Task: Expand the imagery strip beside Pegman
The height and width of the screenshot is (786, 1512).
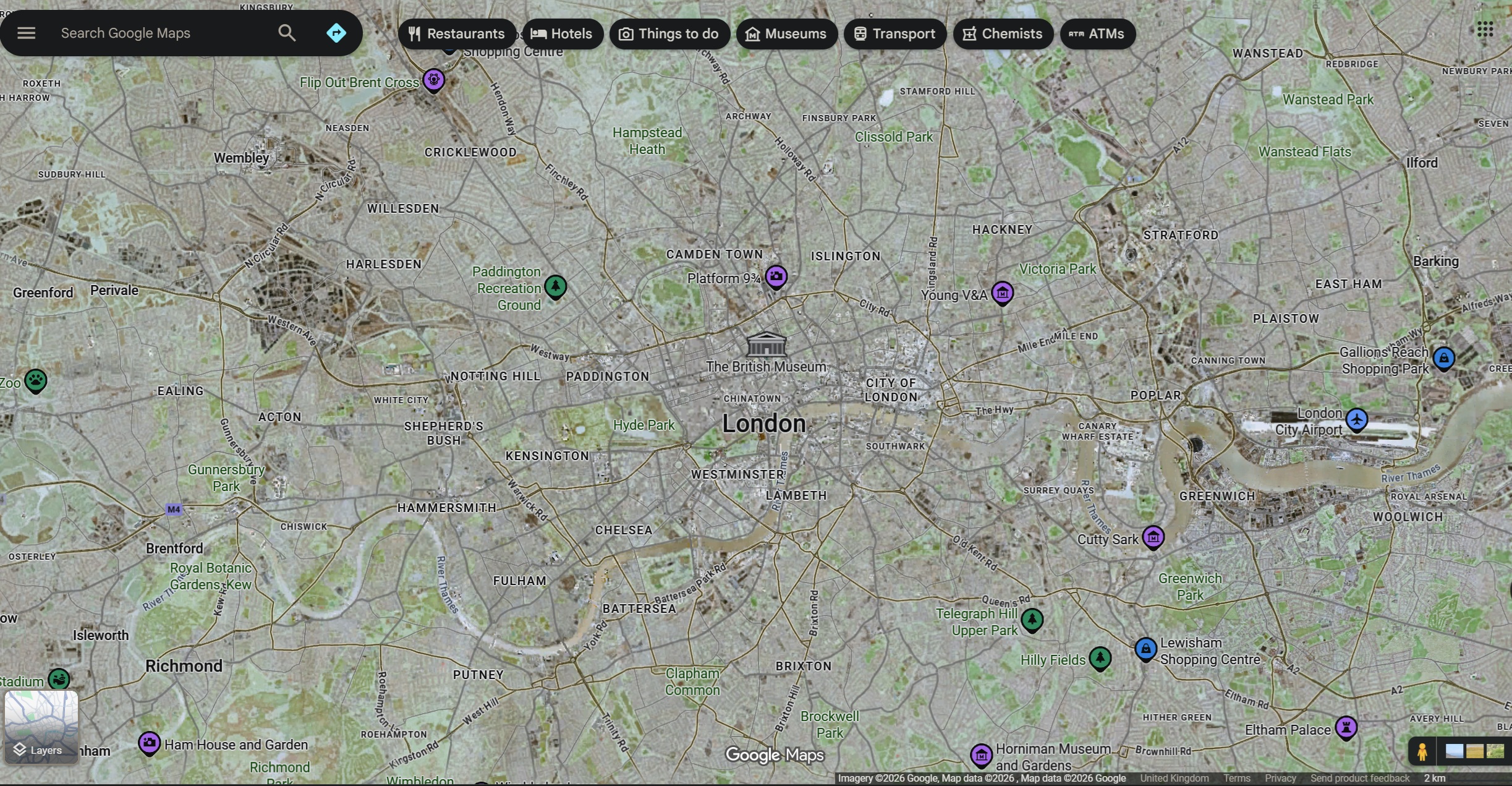Action: (x=1474, y=751)
